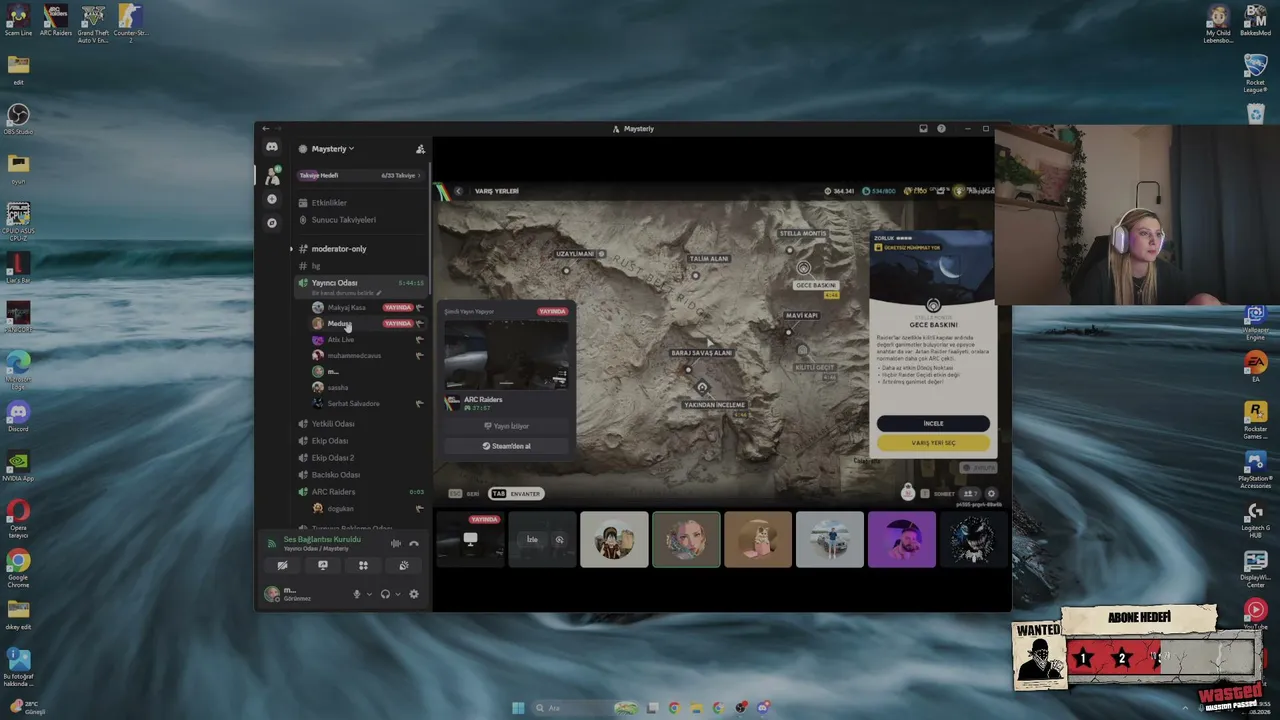Open the ARC Raiders desktop shortcut
The height and width of the screenshot is (720, 1280).
pos(56,20)
